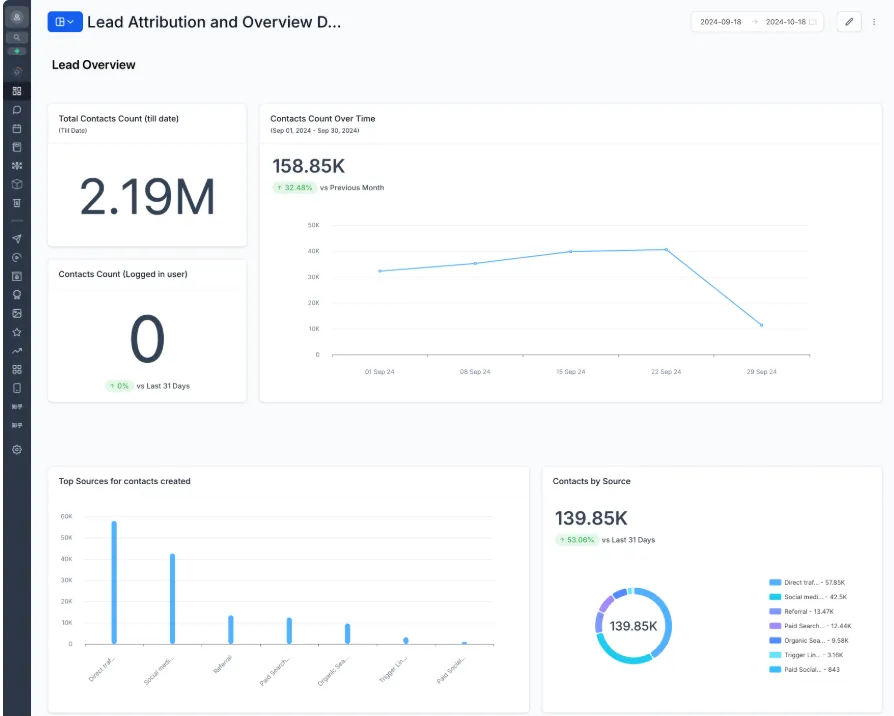Open the mobile phone icon in the sidebar
This screenshot has width=894, height=716.
(x=17, y=388)
